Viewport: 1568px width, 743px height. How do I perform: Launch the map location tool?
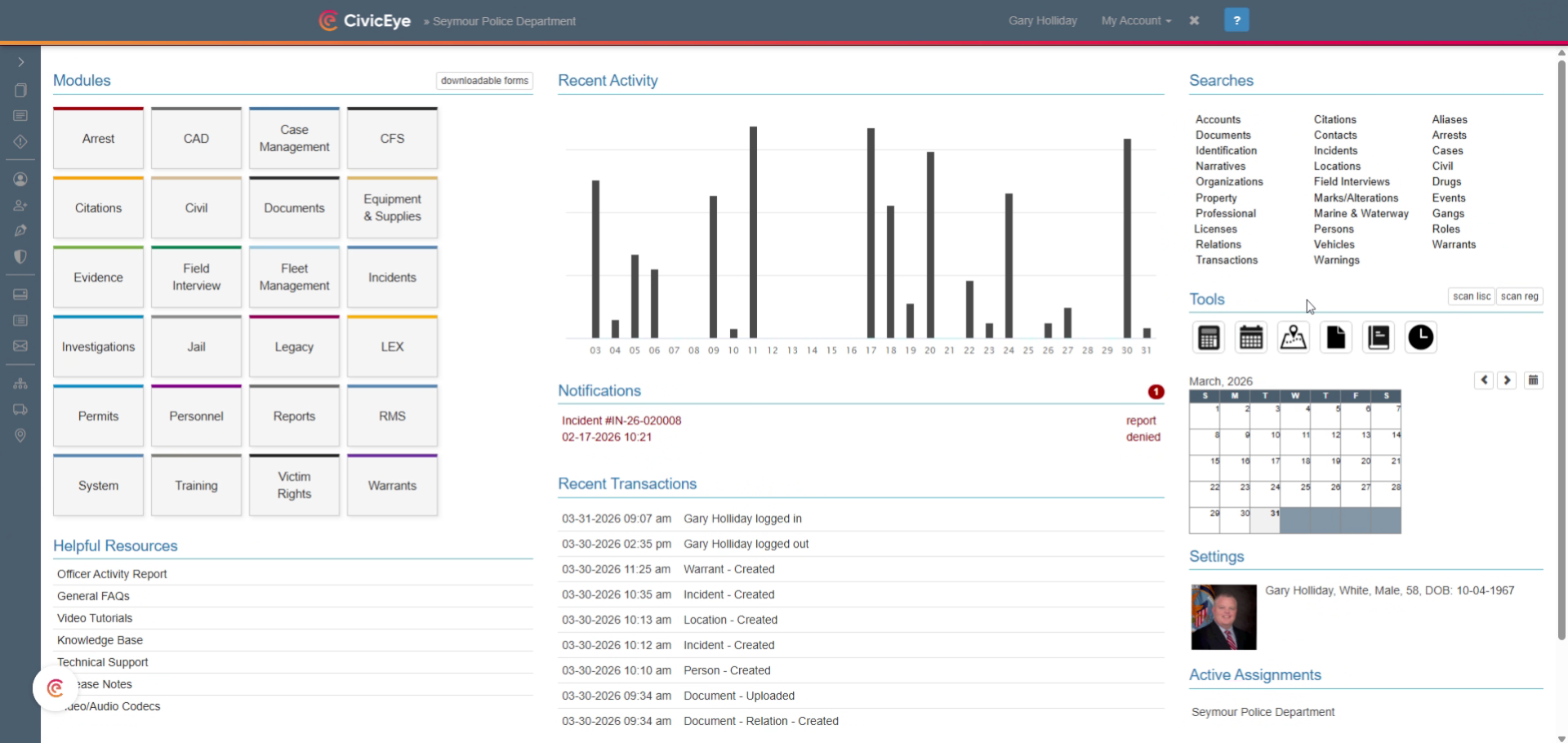point(1294,337)
